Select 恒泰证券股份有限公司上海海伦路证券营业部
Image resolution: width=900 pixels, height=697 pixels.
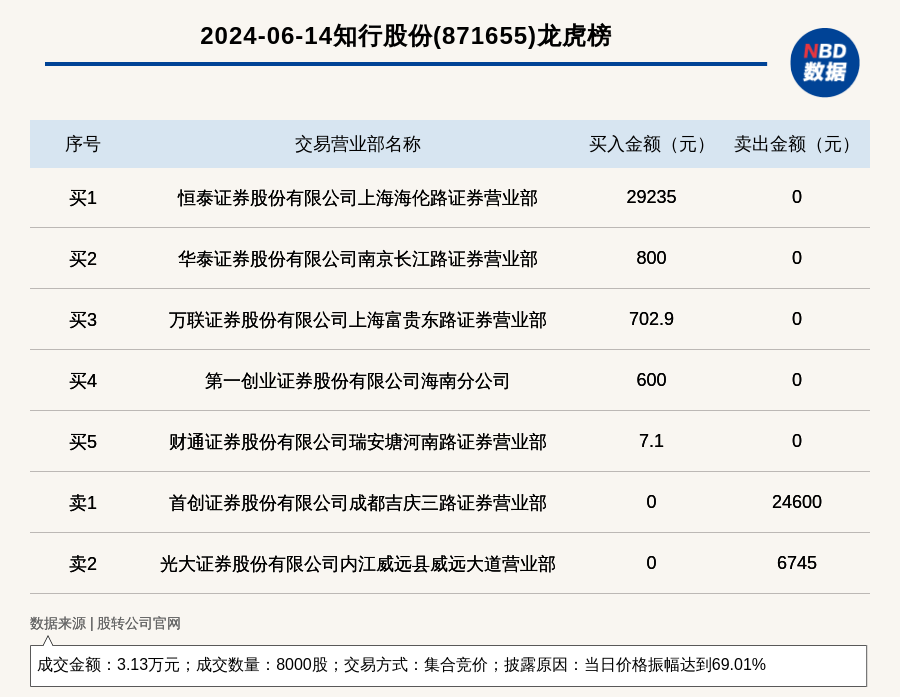pyautogui.click(x=358, y=198)
